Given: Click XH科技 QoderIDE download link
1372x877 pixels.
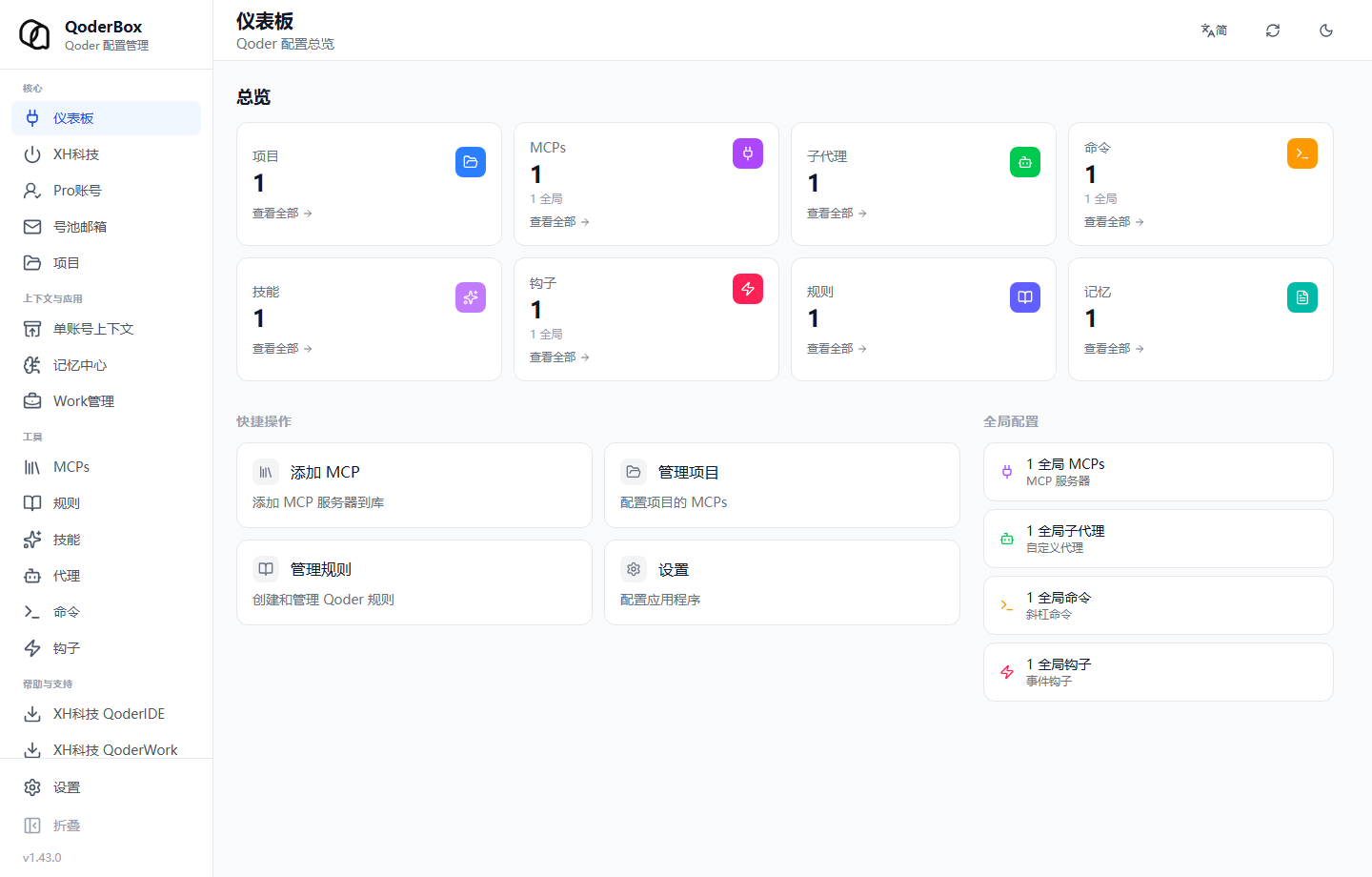Looking at the screenshot, I should (x=106, y=714).
